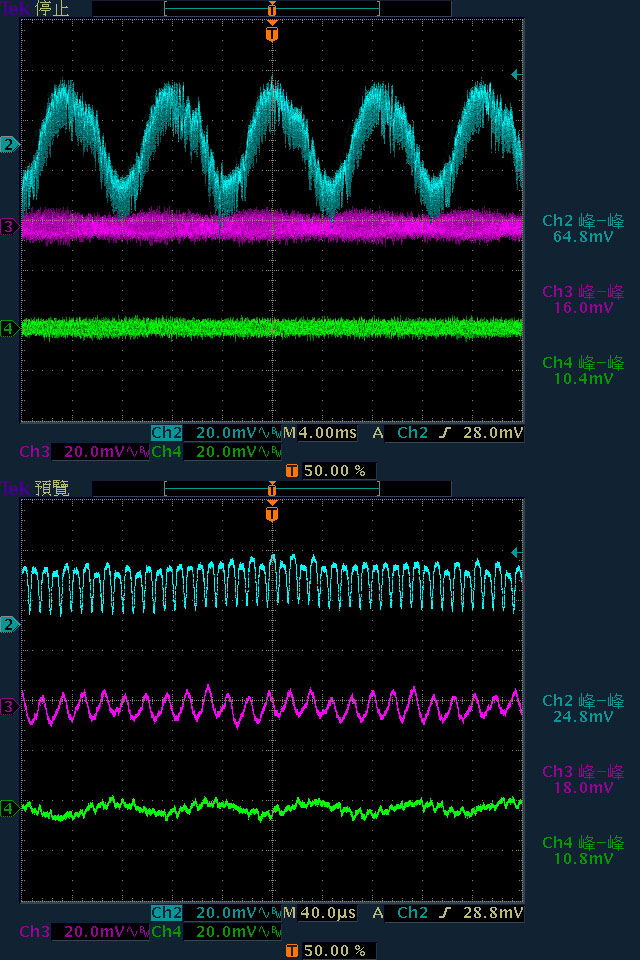Click the Ch3 scale label in bottom capture
The image size is (640, 960).
click(34, 932)
